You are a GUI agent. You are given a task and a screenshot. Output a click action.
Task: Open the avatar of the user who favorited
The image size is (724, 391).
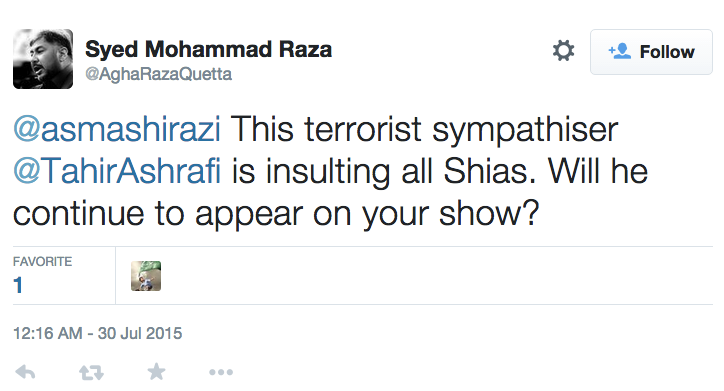pyautogui.click(x=146, y=276)
